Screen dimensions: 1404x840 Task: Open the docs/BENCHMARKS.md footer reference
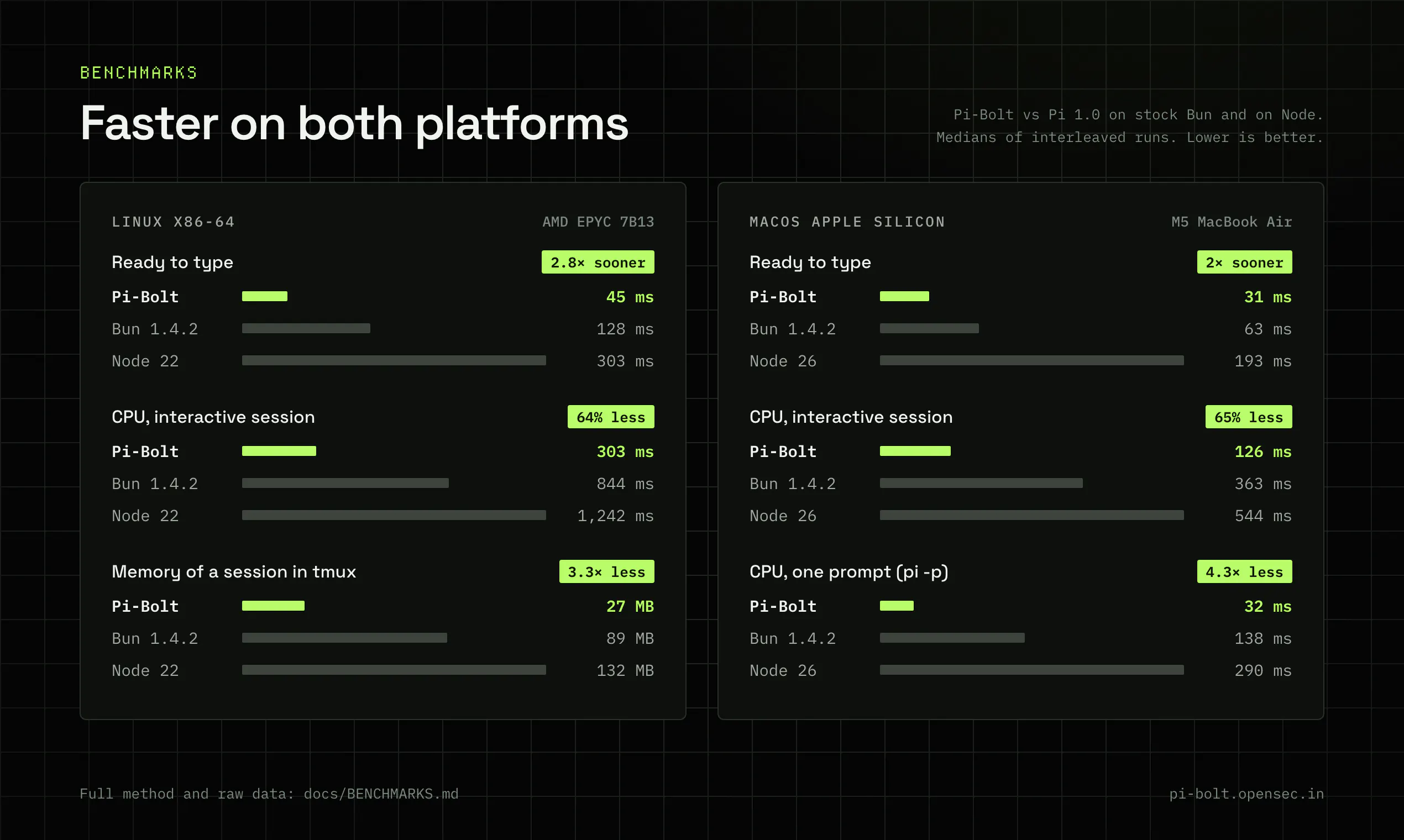tap(381, 794)
